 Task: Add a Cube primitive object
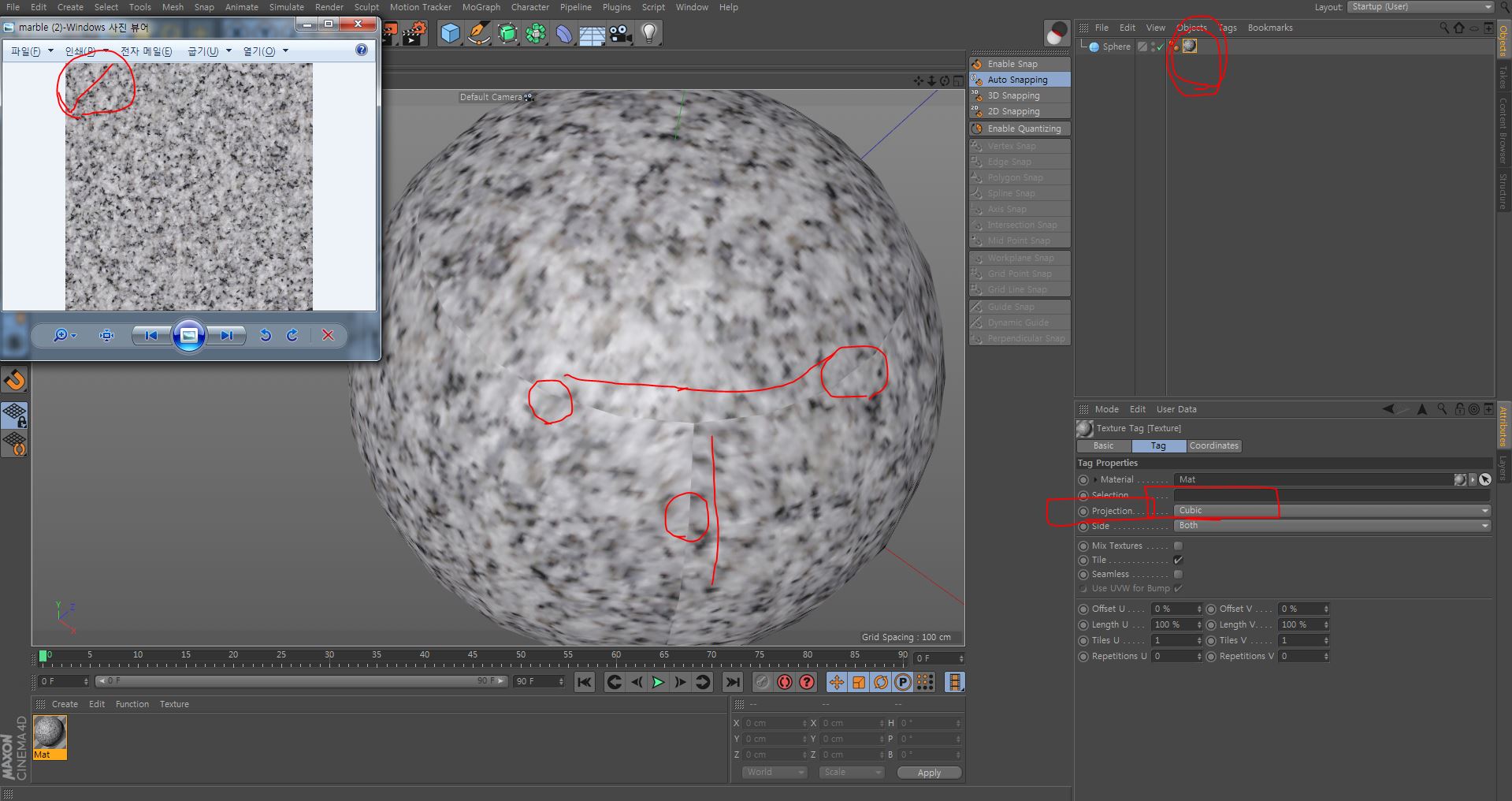click(450, 33)
